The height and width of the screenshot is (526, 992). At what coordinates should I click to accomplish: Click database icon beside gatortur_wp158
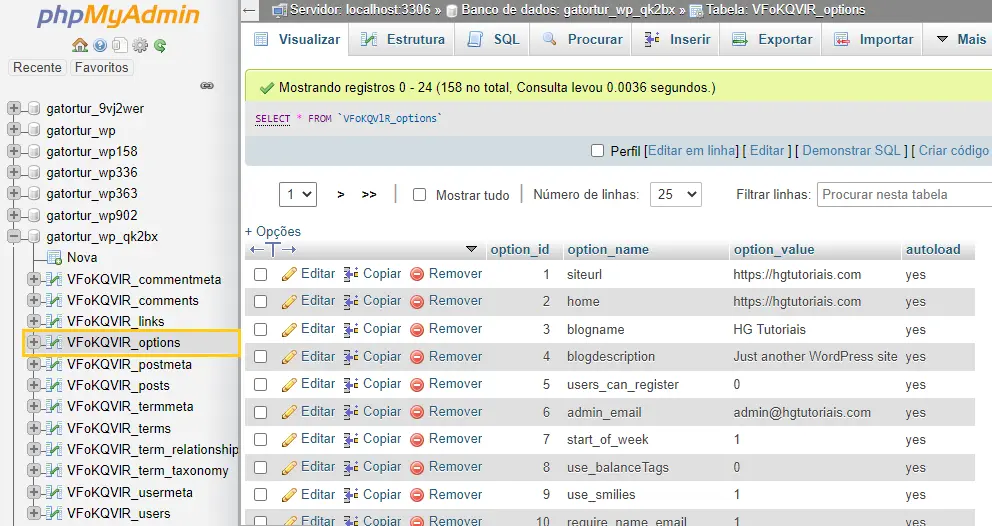coord(34,152)
